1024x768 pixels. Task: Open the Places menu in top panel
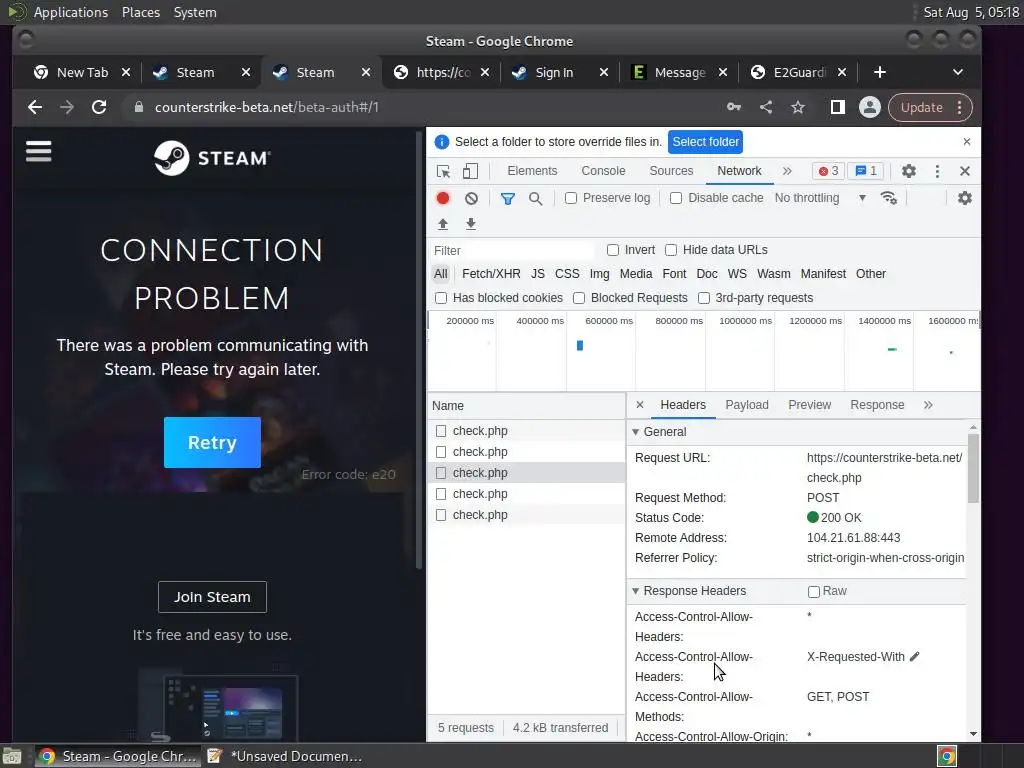pyautogui.click(x=140, y=12)
